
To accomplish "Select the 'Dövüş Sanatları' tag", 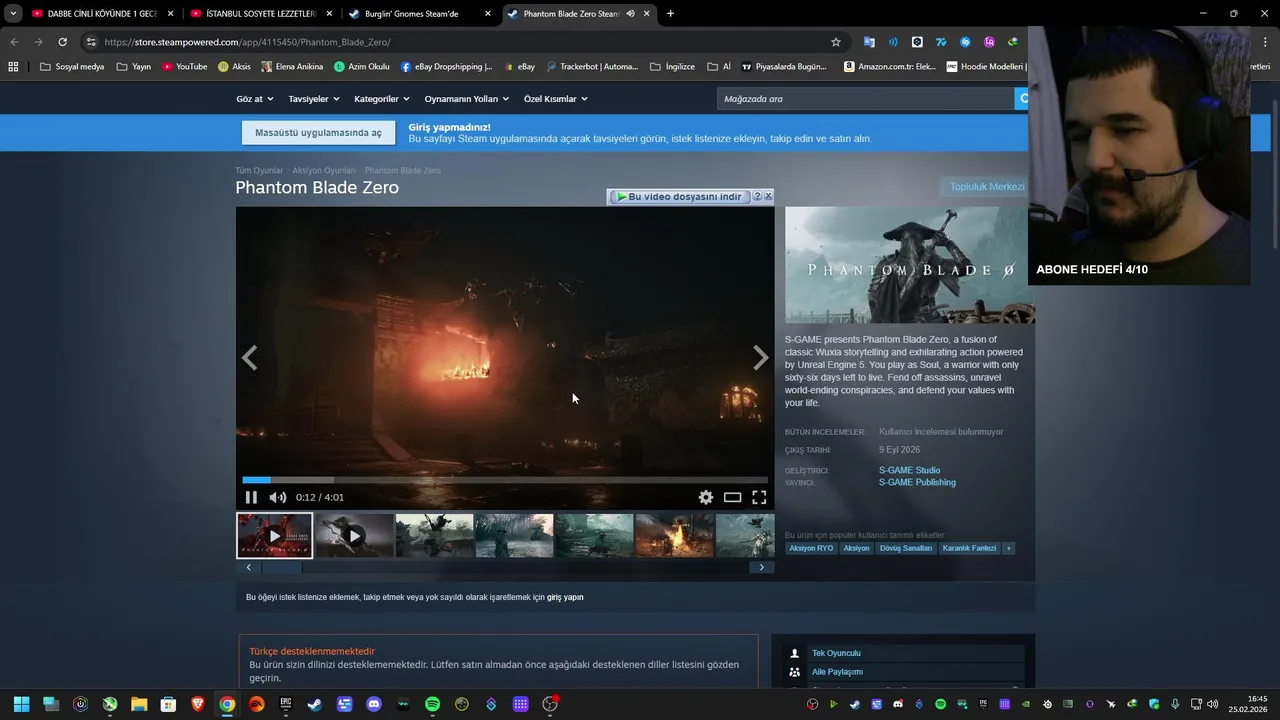I will (906, 548).
